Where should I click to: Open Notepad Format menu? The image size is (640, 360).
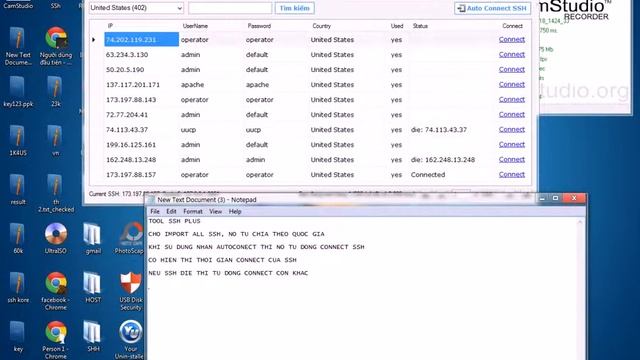point(193,211)
